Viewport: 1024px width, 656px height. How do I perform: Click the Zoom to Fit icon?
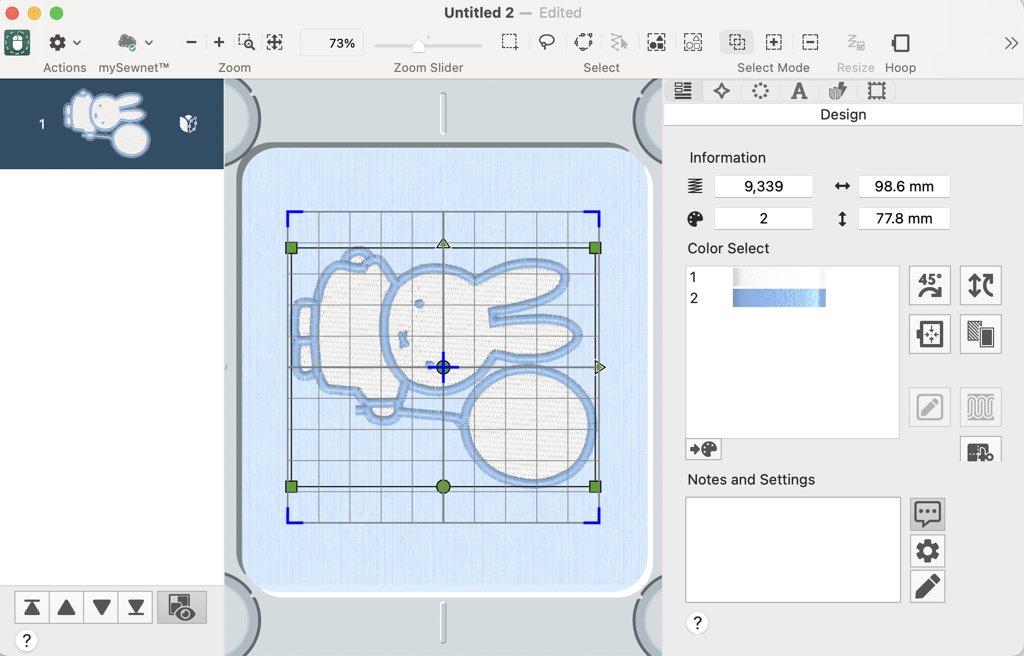tap(274, 42)
